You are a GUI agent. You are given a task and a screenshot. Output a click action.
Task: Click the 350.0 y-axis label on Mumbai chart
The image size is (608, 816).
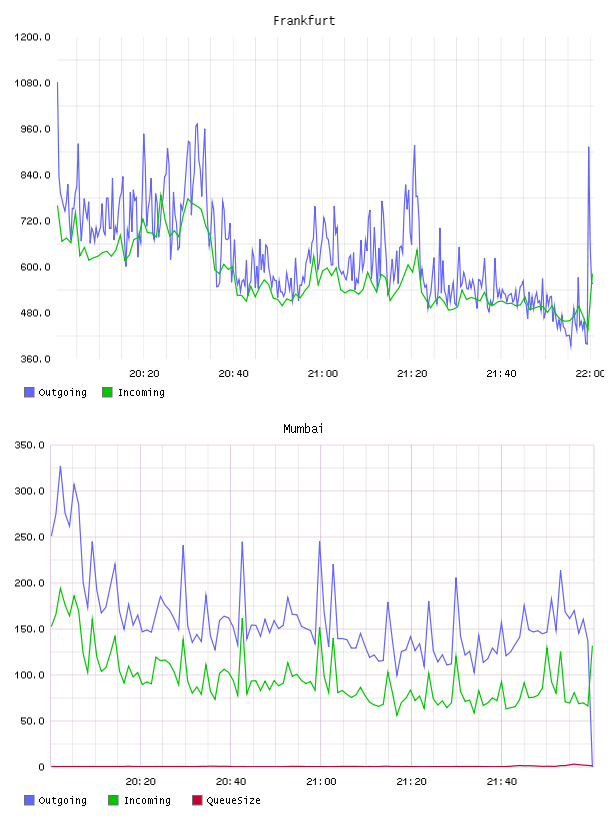tap(30, 445)
